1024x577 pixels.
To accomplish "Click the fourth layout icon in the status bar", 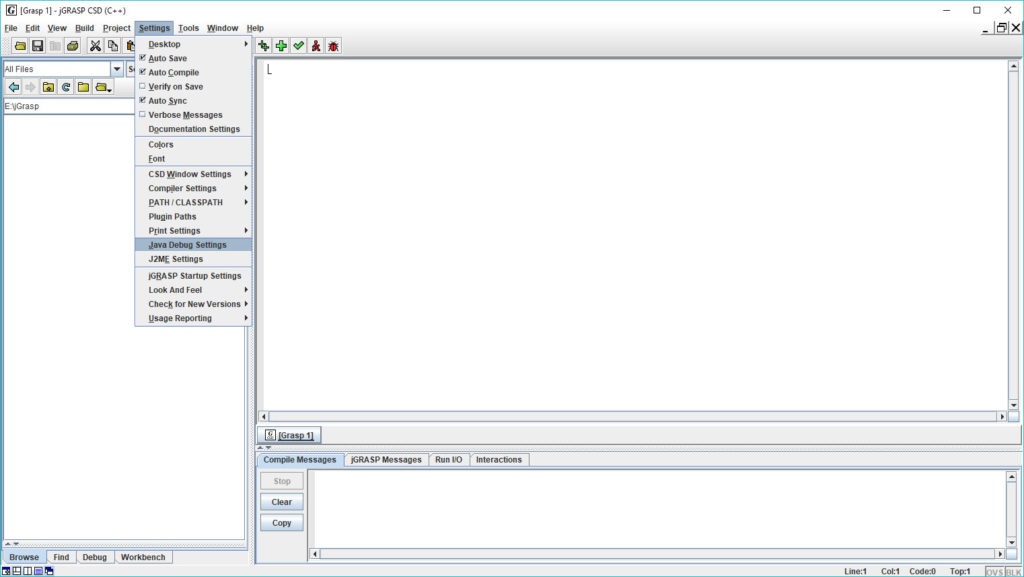I will tap(39, 571).
